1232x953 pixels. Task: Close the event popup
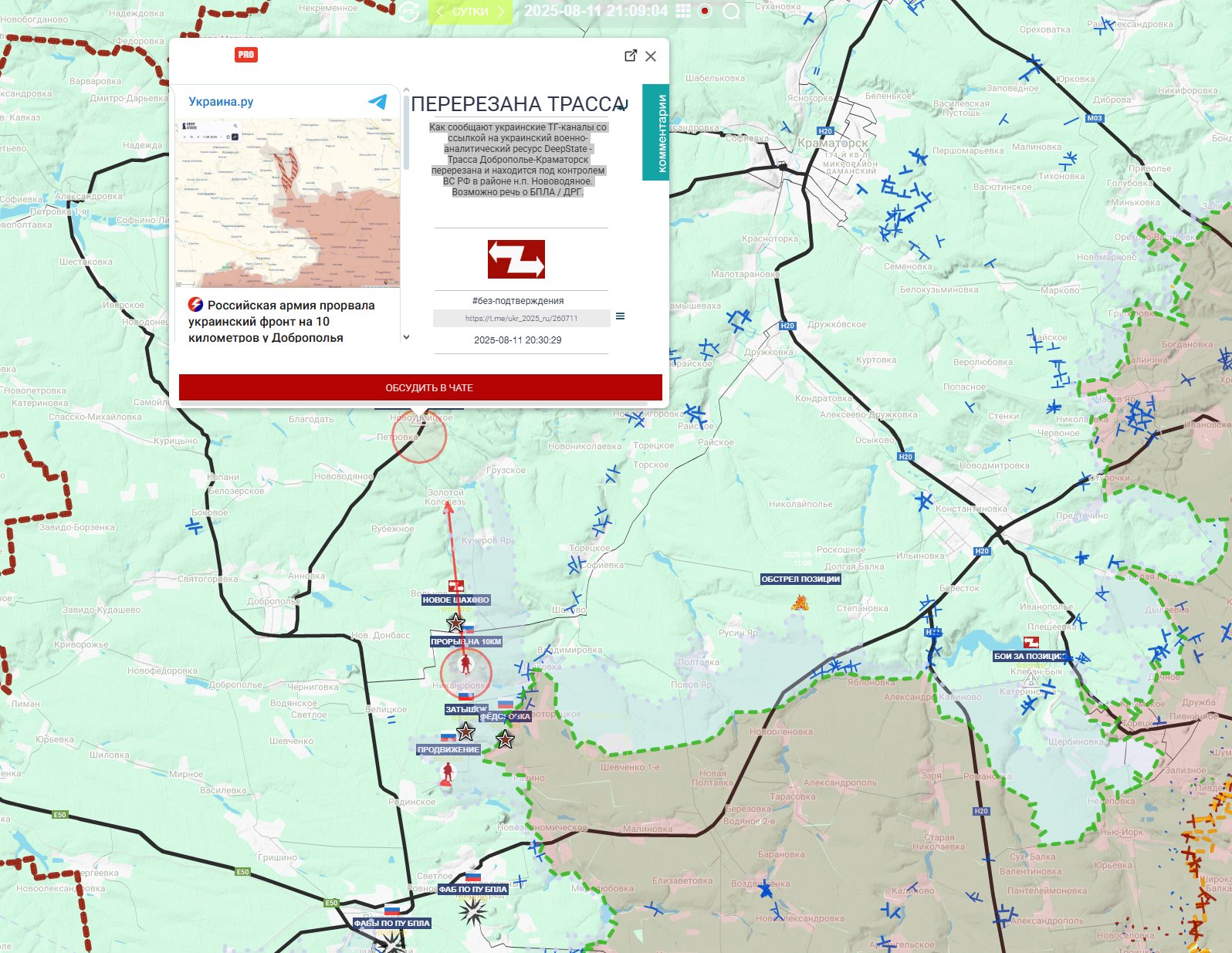pos(651,56)
